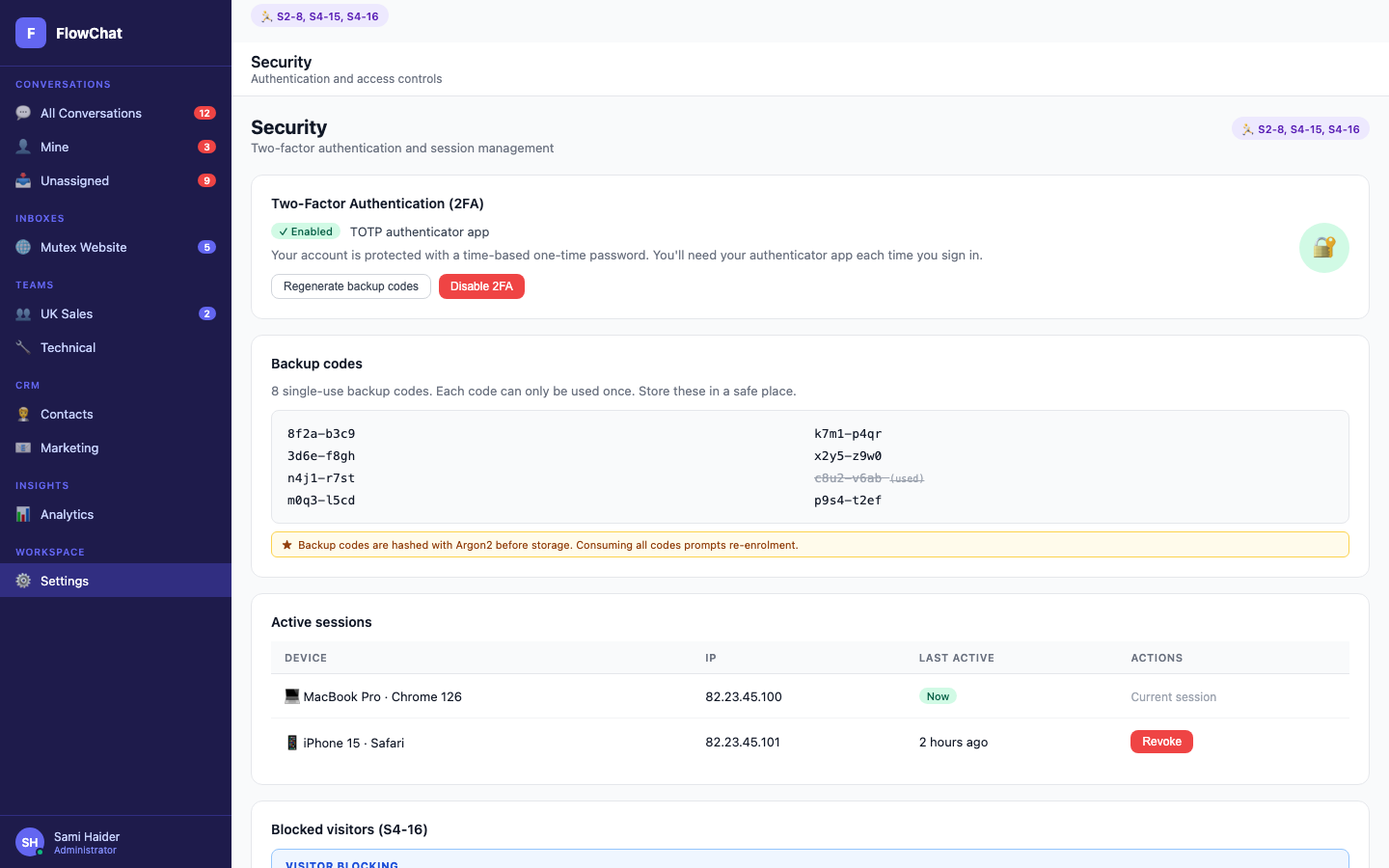Revoke the iPhone 15 Safari session

1161,742
